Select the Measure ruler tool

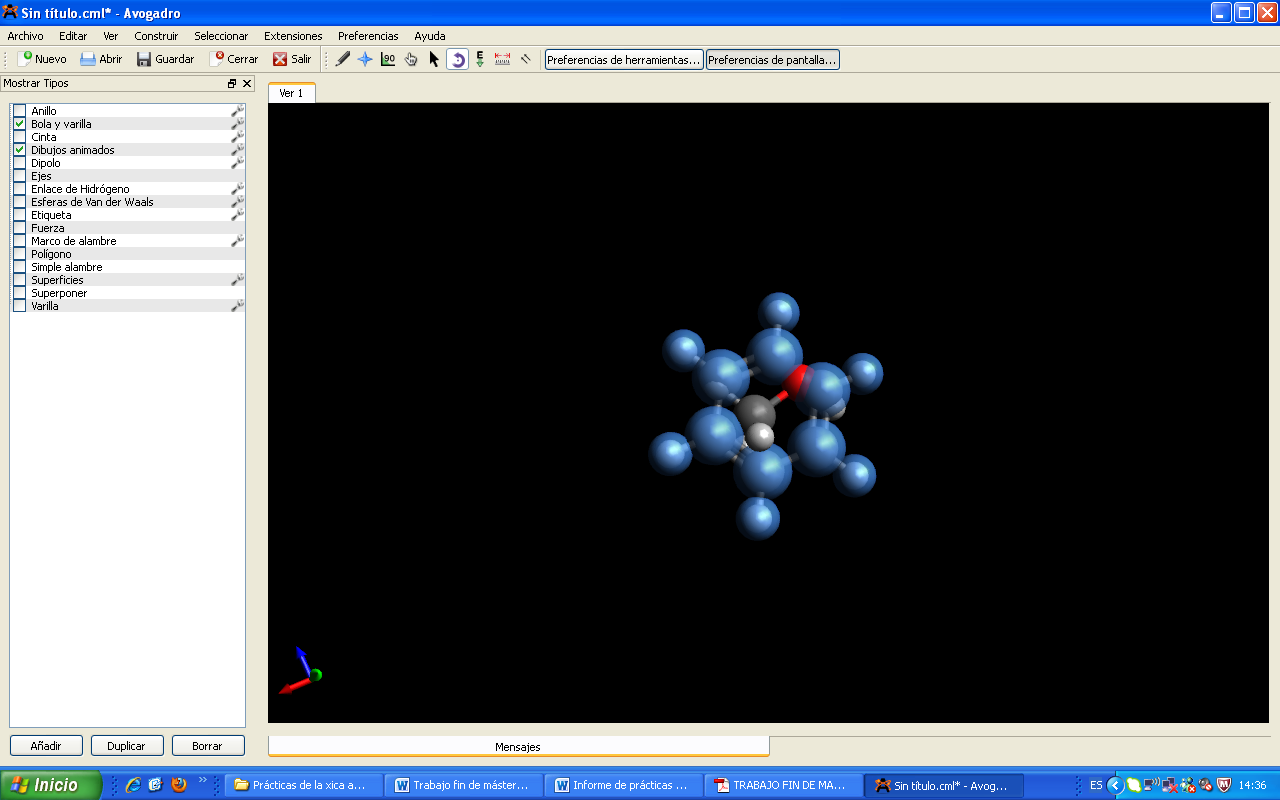[x=502, y=59]
